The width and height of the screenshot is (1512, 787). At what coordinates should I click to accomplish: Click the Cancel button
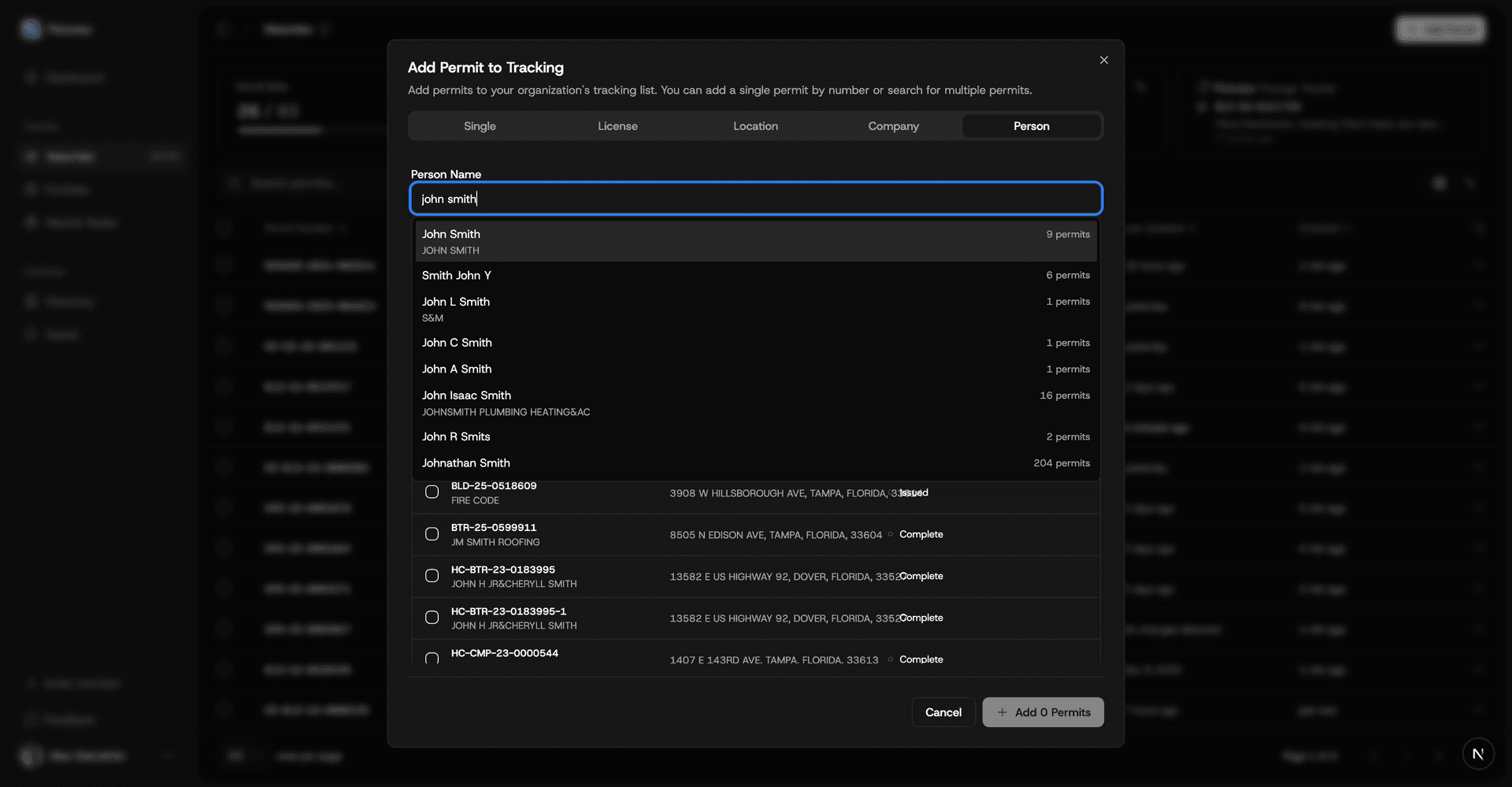click(x=943, y=712)
